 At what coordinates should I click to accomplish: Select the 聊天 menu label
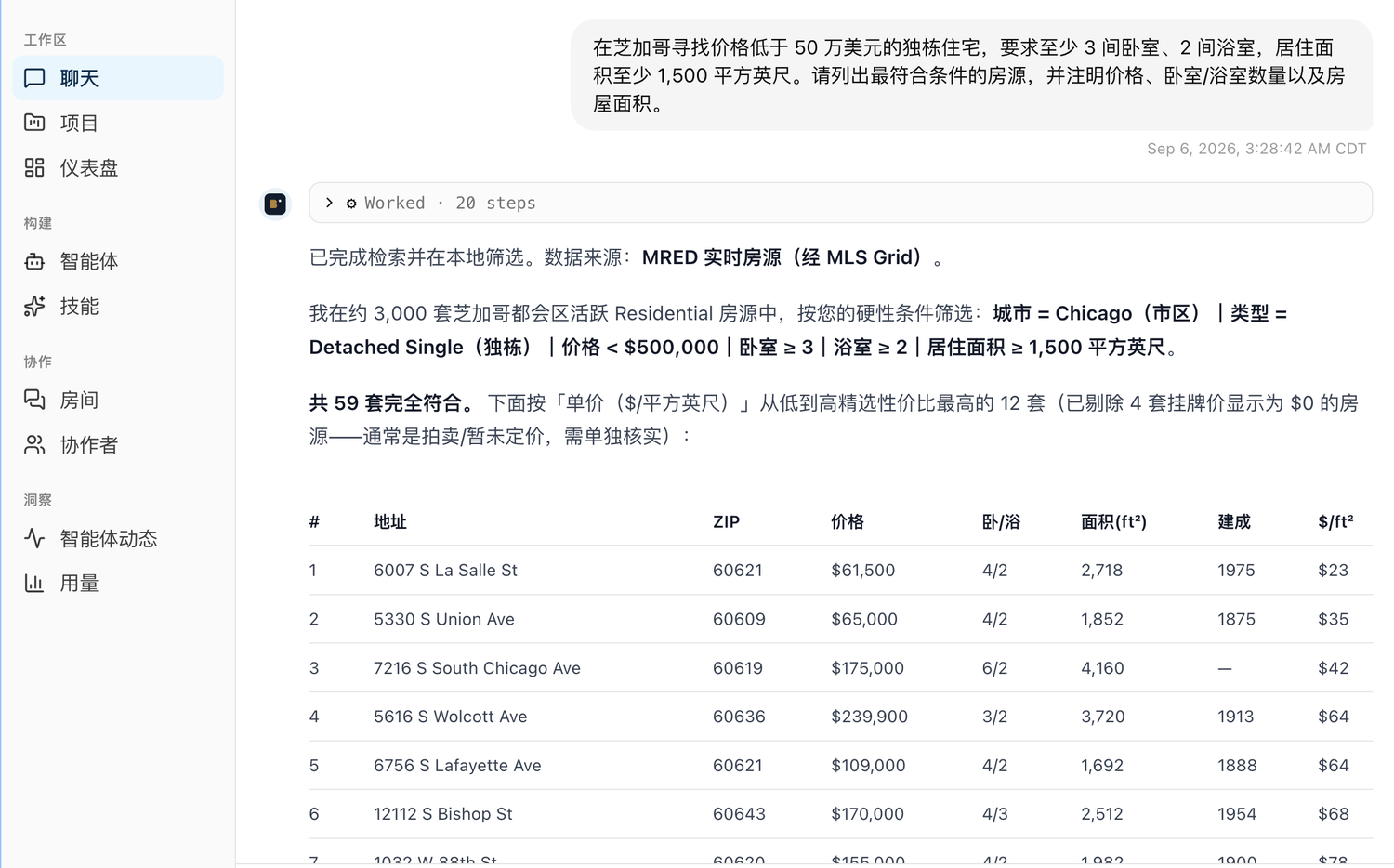79,78
